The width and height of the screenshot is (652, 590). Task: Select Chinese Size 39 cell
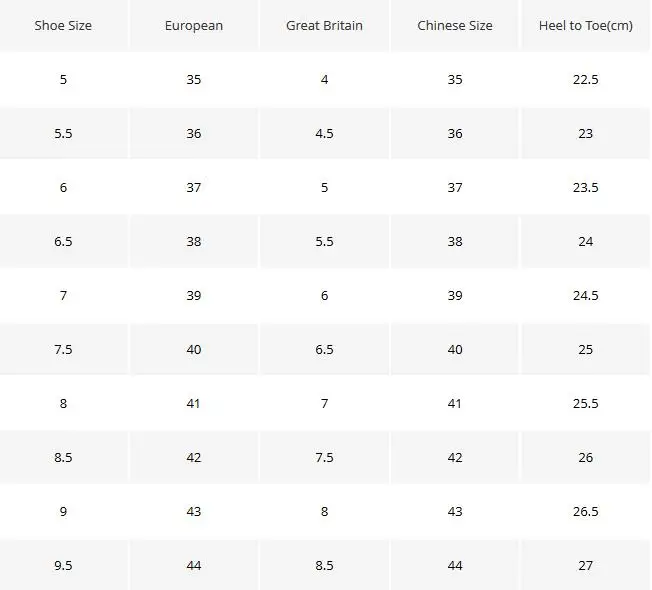pos(455,295)
